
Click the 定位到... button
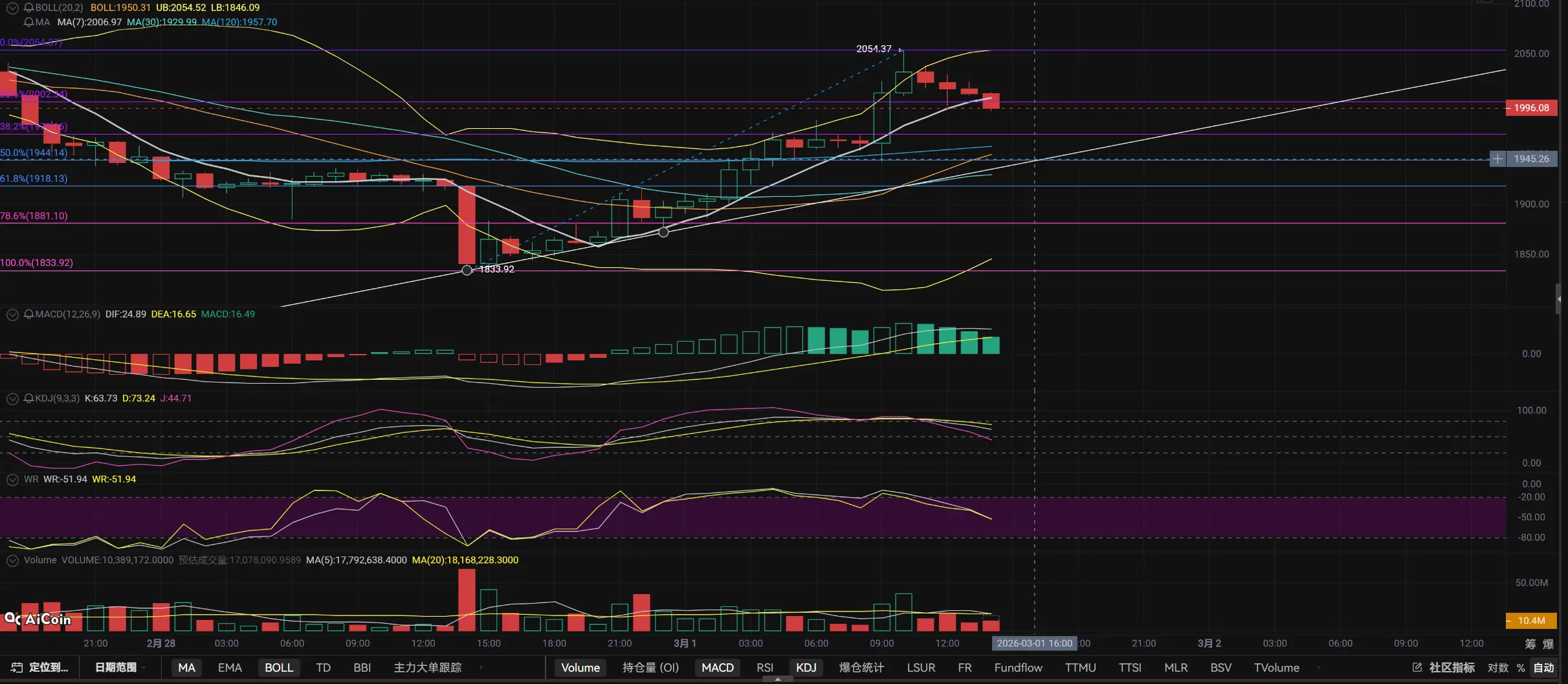40,668
